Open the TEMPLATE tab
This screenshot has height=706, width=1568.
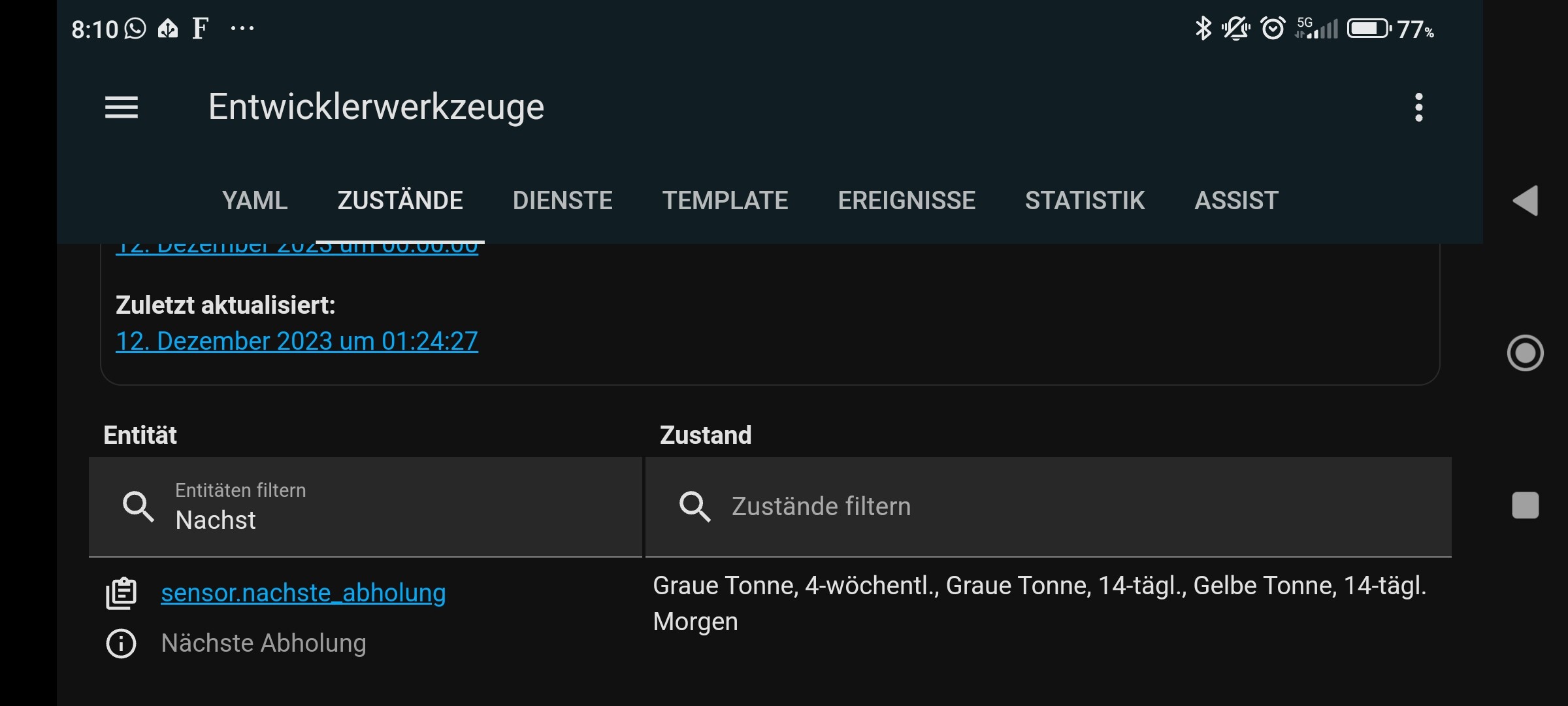click(x=725, y=201)
